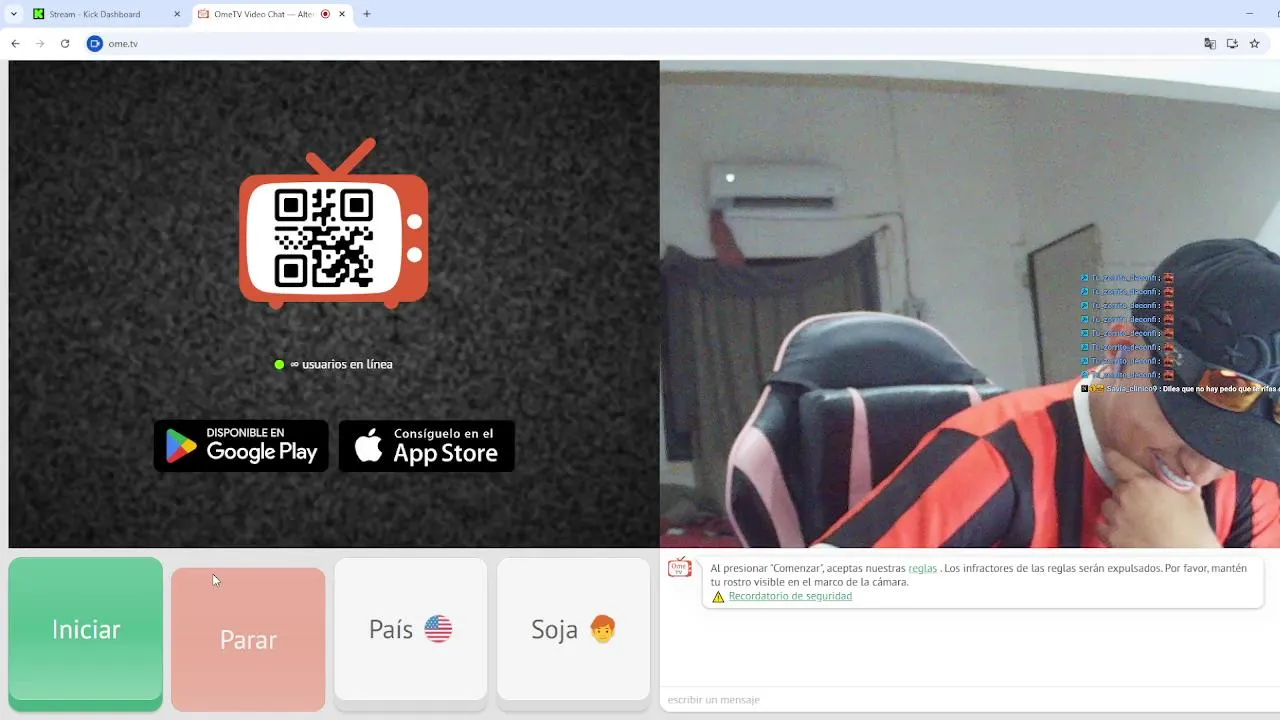Select the OmeTV Video Chat tab
Image resolution: width=1280 pixels, height=720 pixels.
(x=271, y=14)
